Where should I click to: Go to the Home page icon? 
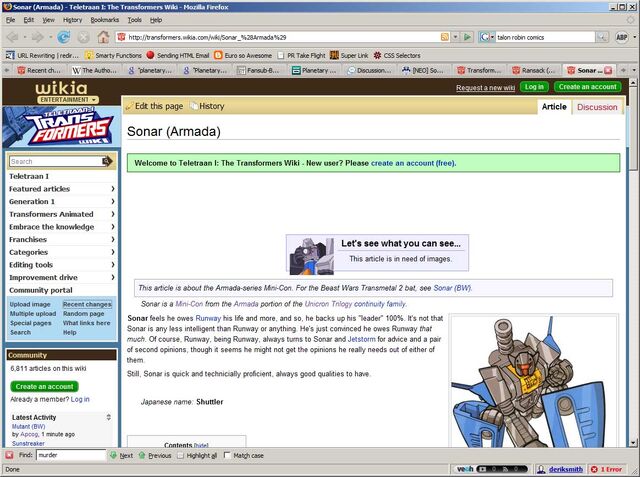[x=103, y=37]
